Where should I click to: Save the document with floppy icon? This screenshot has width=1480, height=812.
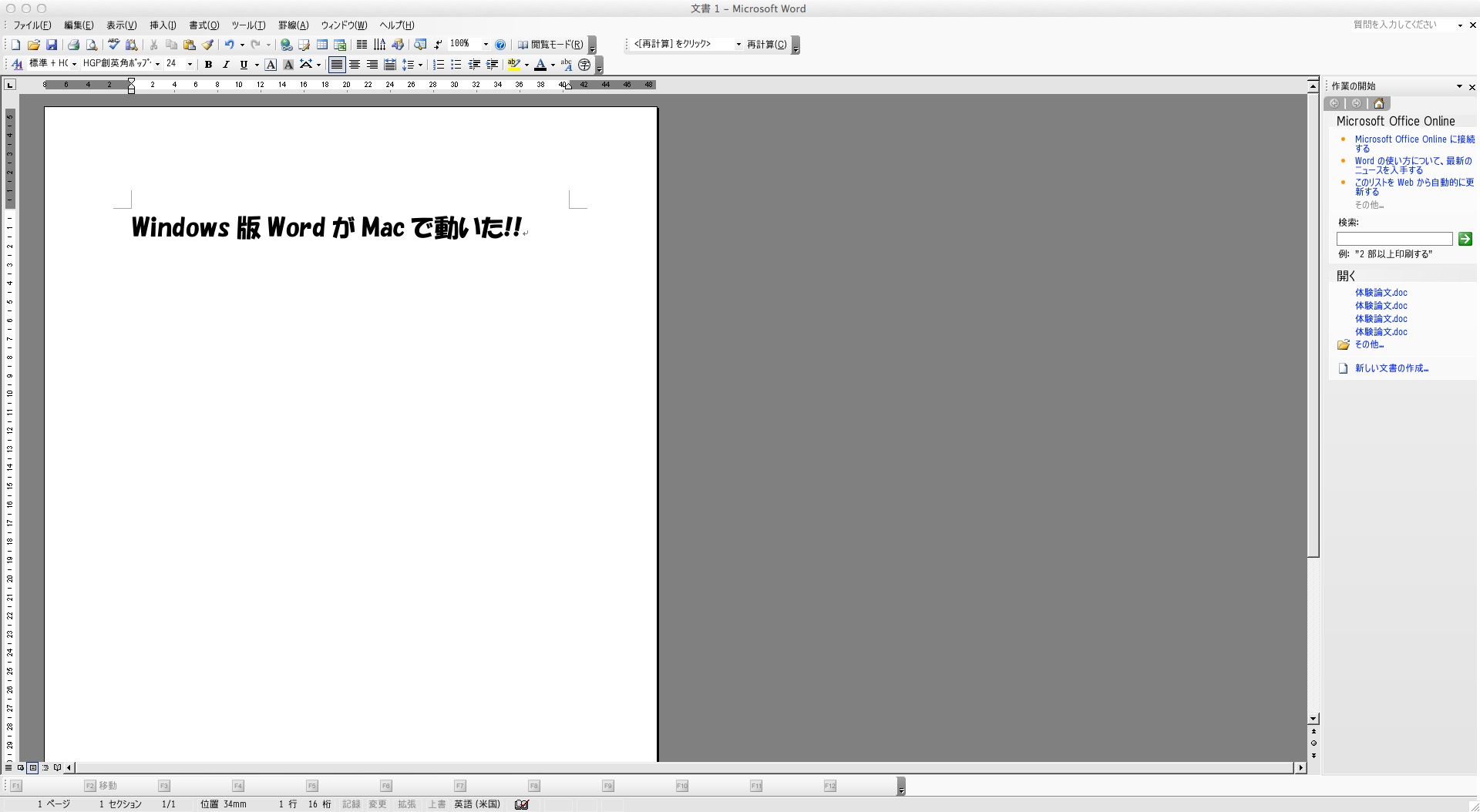52,45
